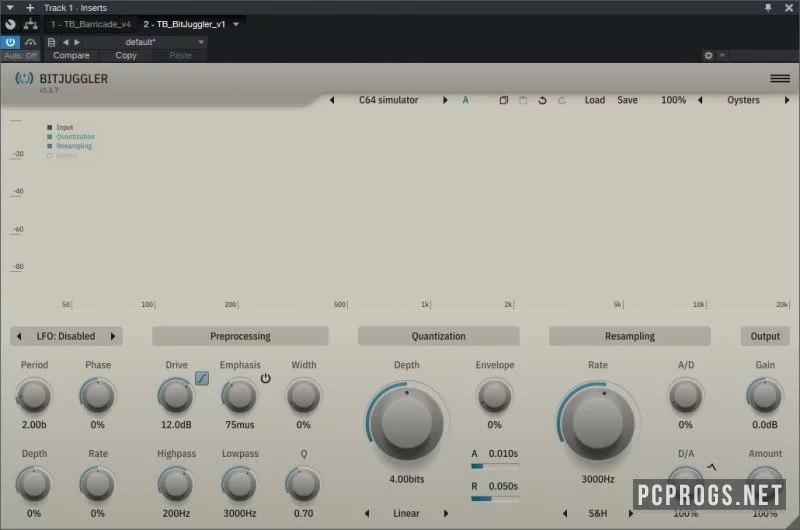
Task: Open the 100% GUI scale setting
Action: coord(673,100)
